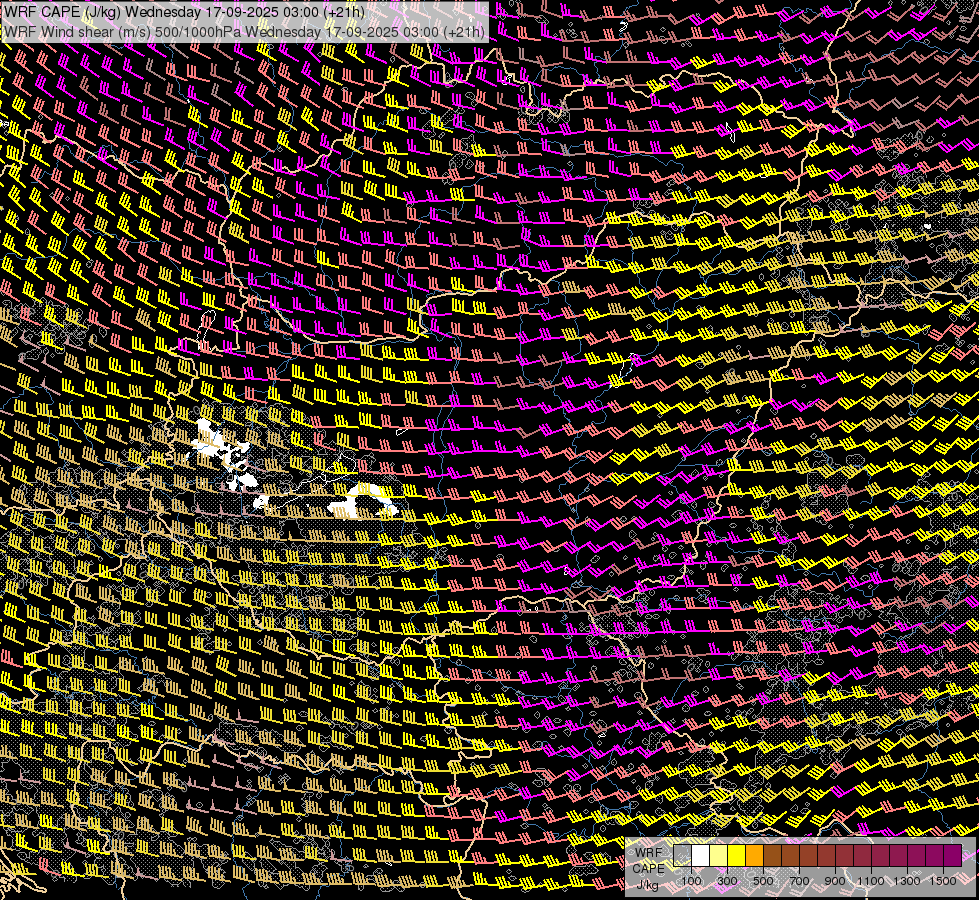Select the orange legend swatch
This screenshot has height=900, width=979.
754,856
